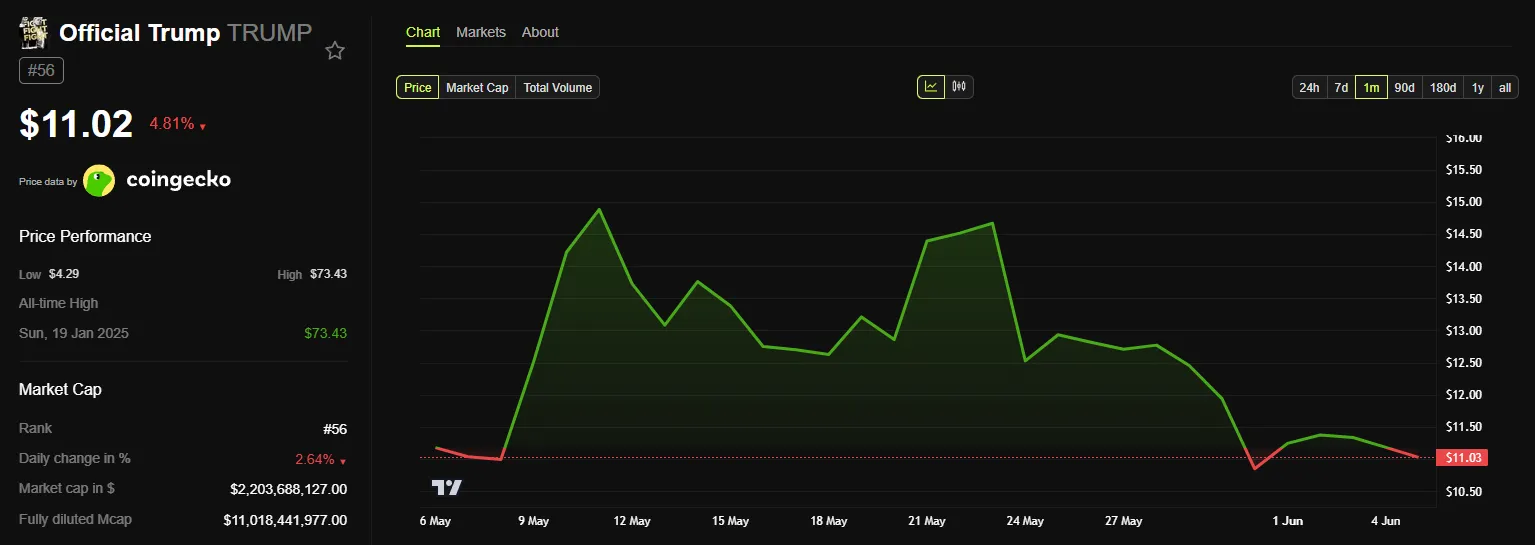
Task: Select the Price data toggle
Action: [x=417, y=88]
